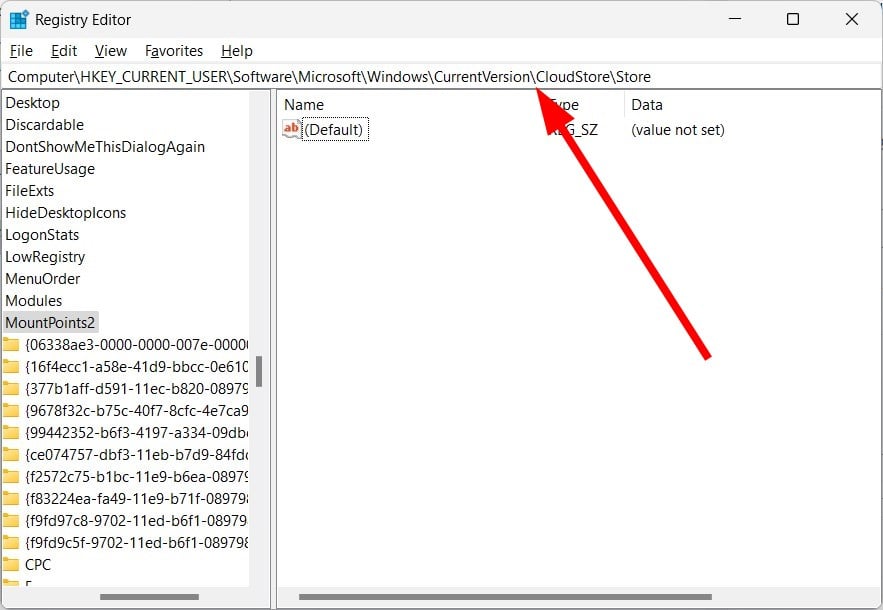The width and height of the screenshot is (883, 610).
Task: Select the Desktop key in tree
Action: click(x=33, y=103)
